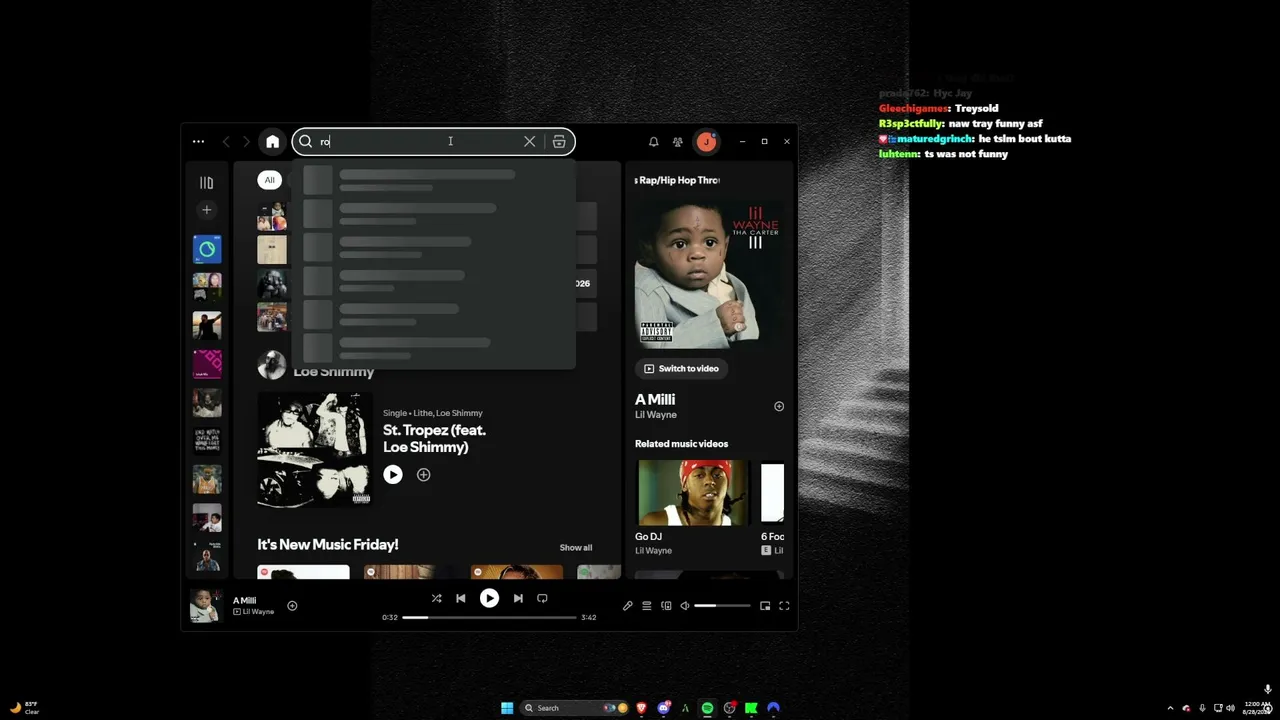Navigate forward in Spotify
The width and height of the screenshot is (1280, 720).
click(x=246, y=142)
